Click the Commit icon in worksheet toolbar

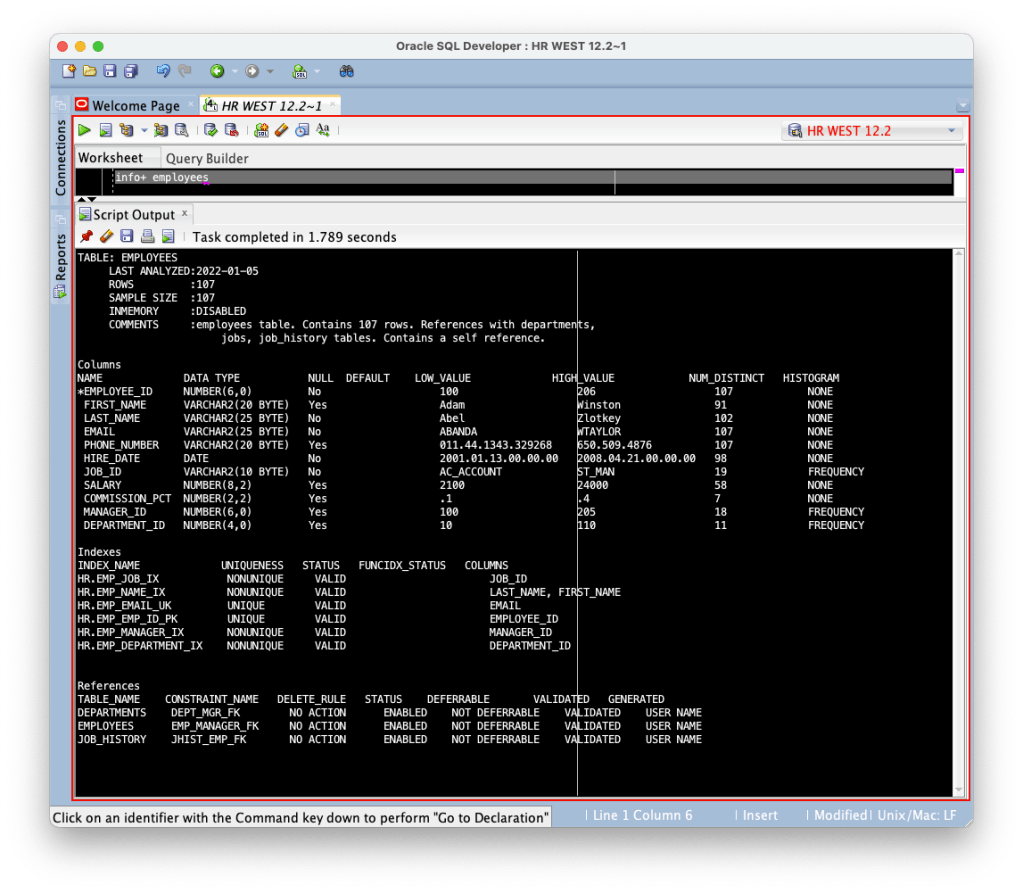coord(211,130)
